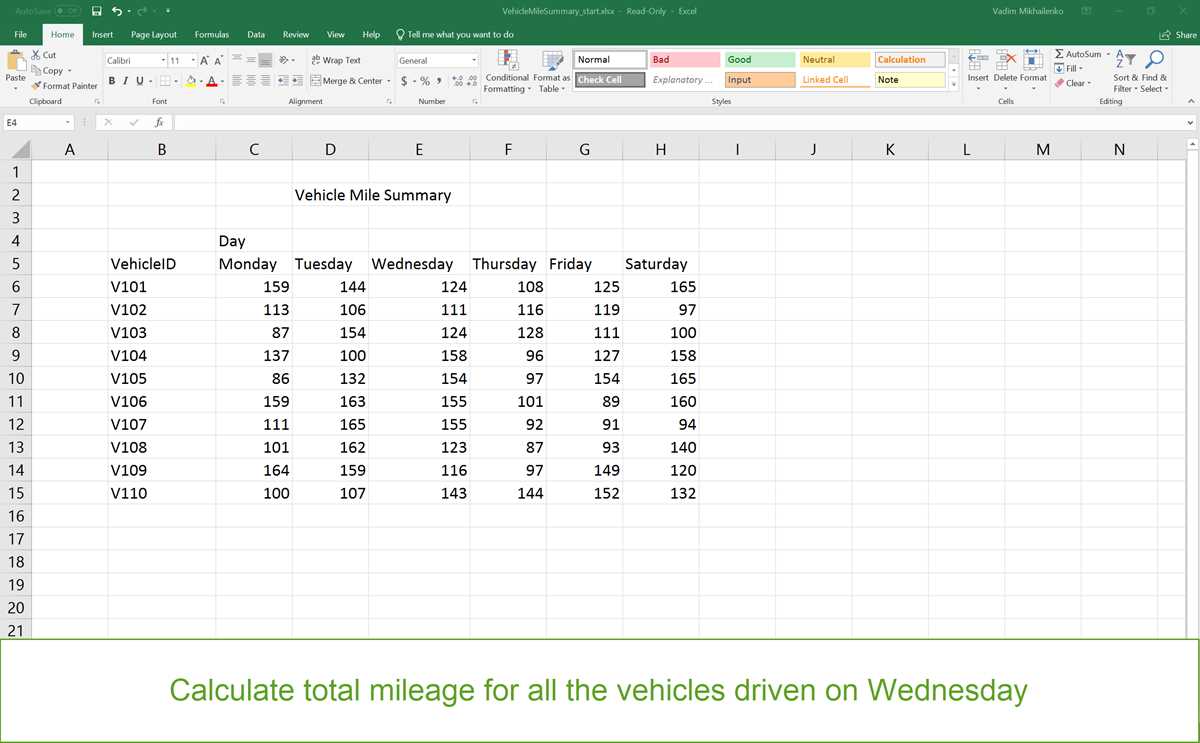Viewport: 1200px width, 743px height.
Task: Expand Conditional Formatting menu
Action: (507, 72)
